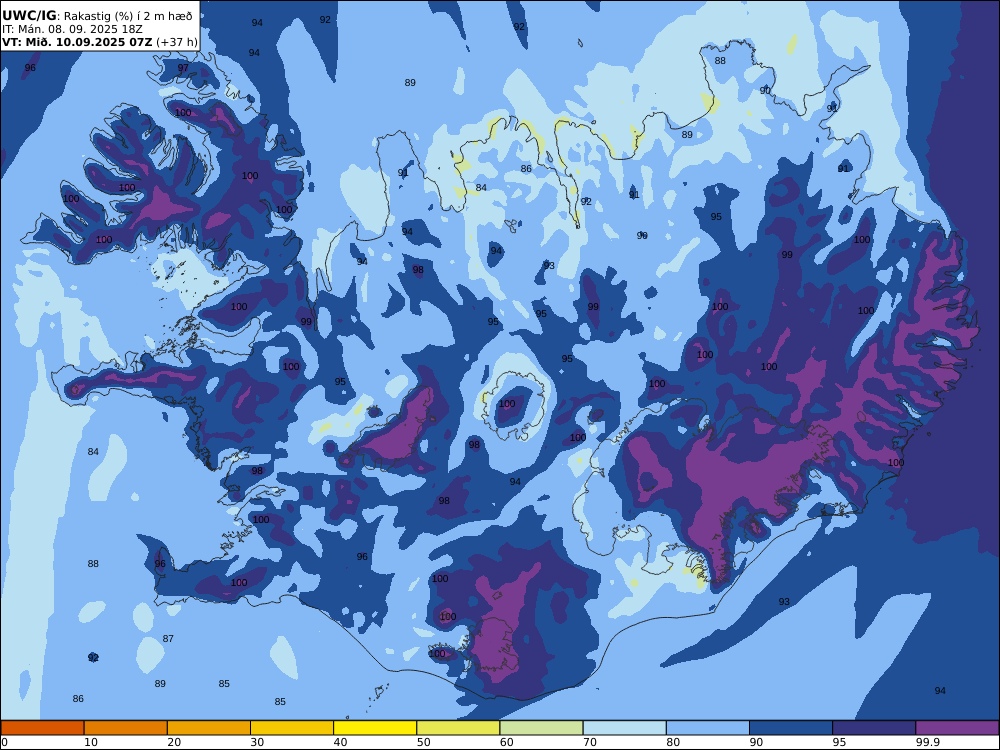
Task: Click the '60' tick label under the color scale
Action: pyautogui.click(x=506, y=742)
